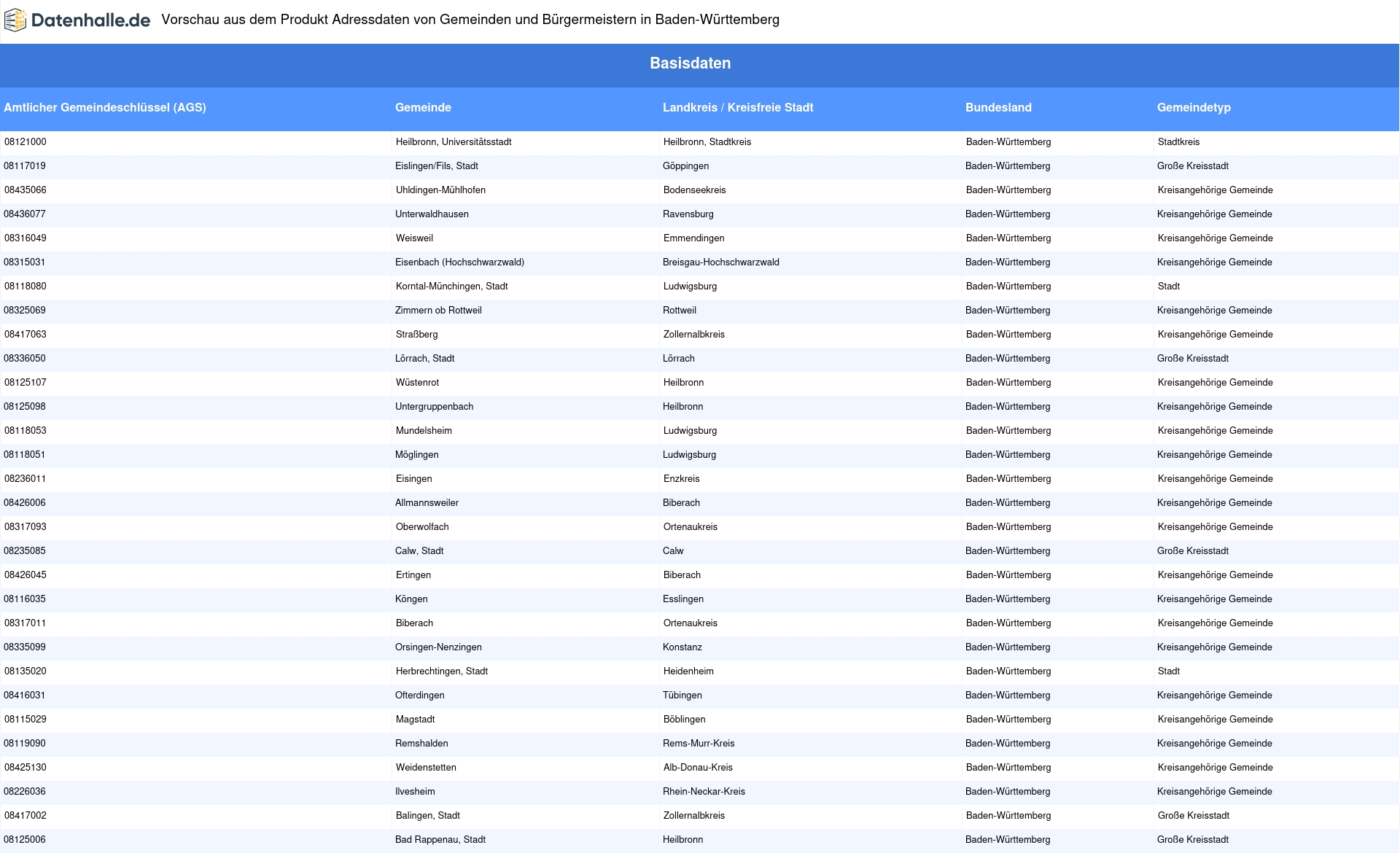
Task: Click the Bundesland column header
Action: [x=998, y=107]
